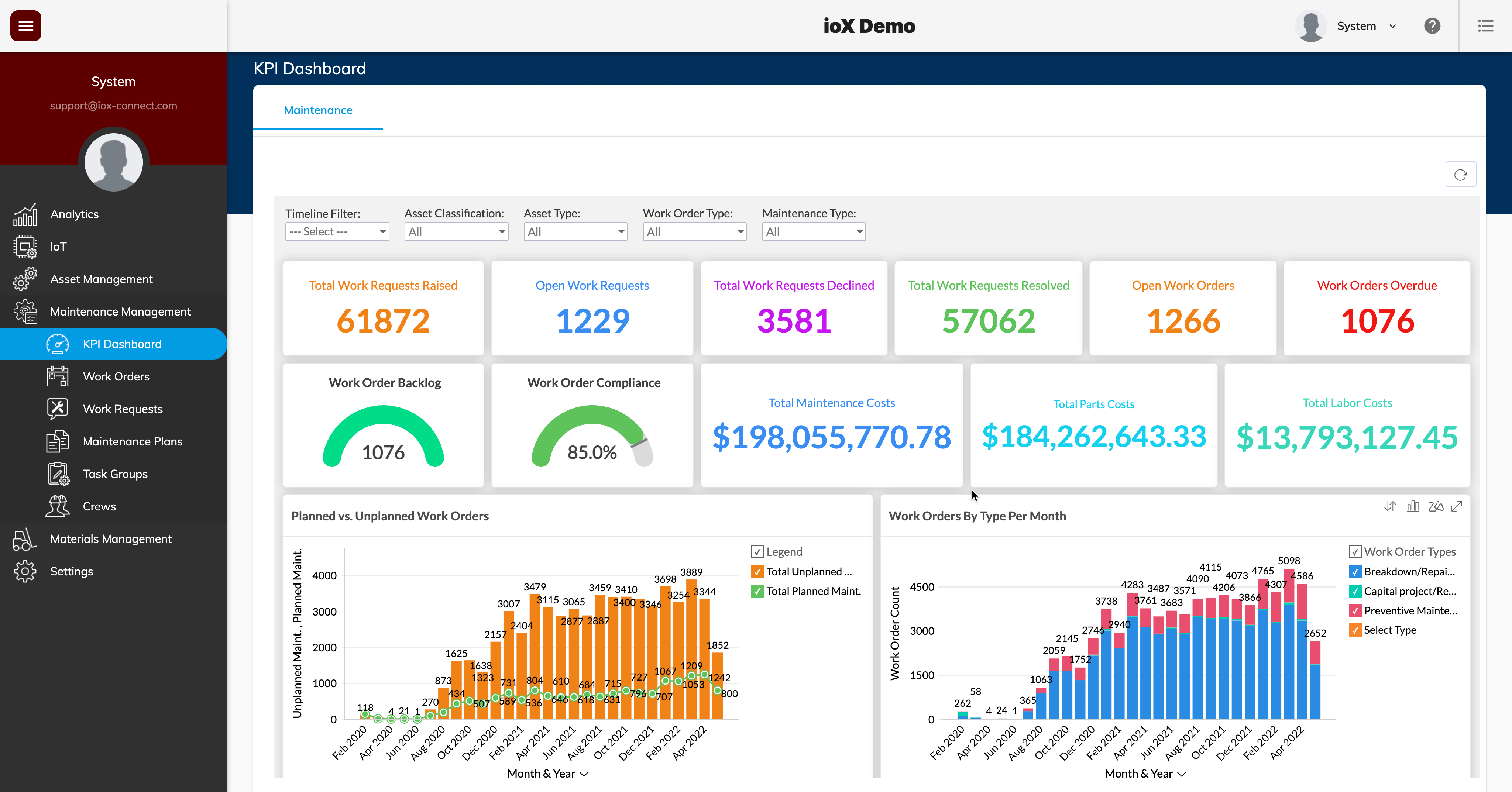This screenshot has width=1512, height=792.
Task: Drag the Work Order Compliance gauge slider
Action: pyautogui.click(x=641, y=449)
